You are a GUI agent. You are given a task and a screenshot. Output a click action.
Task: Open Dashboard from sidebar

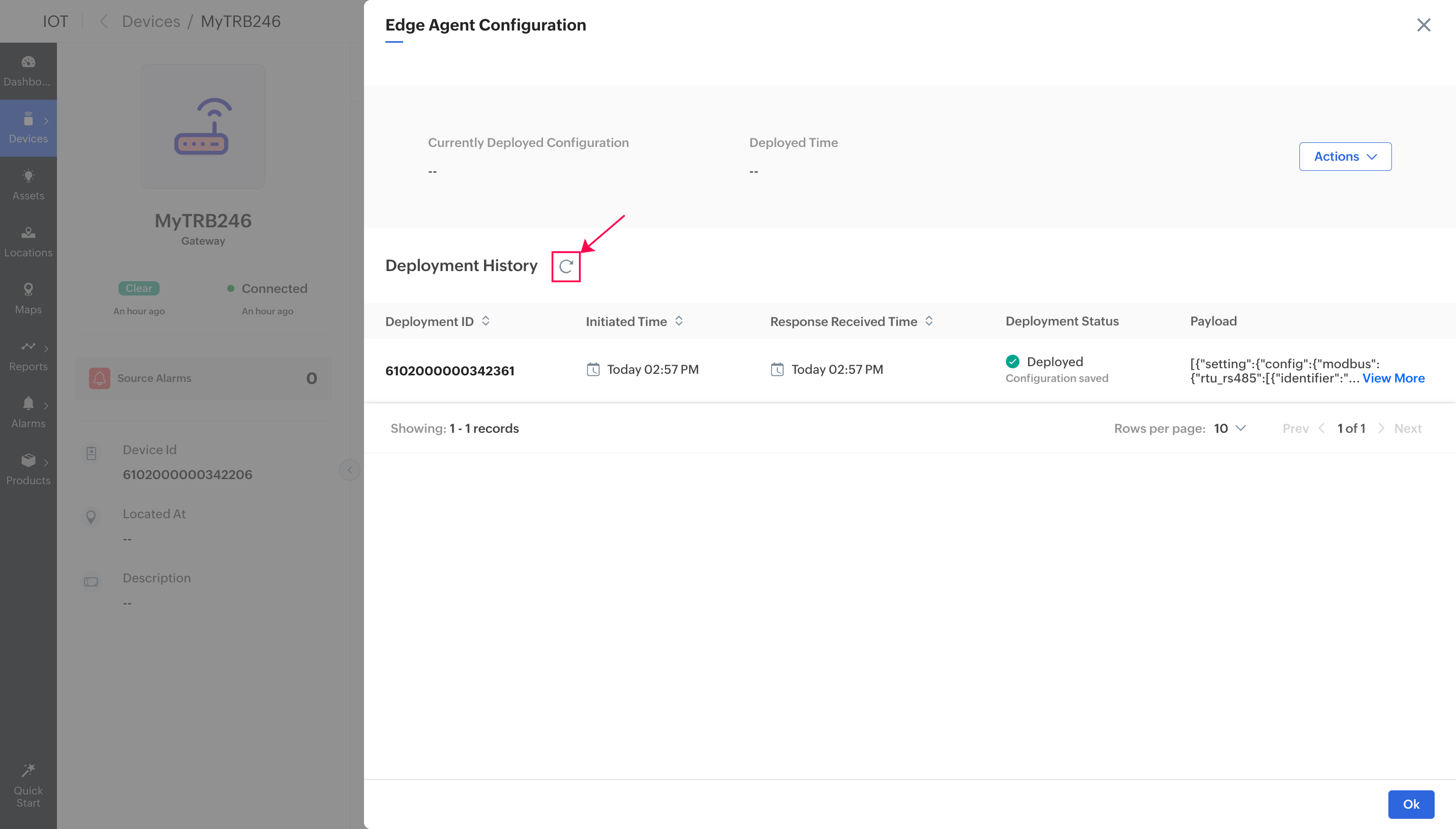(28, 71)
